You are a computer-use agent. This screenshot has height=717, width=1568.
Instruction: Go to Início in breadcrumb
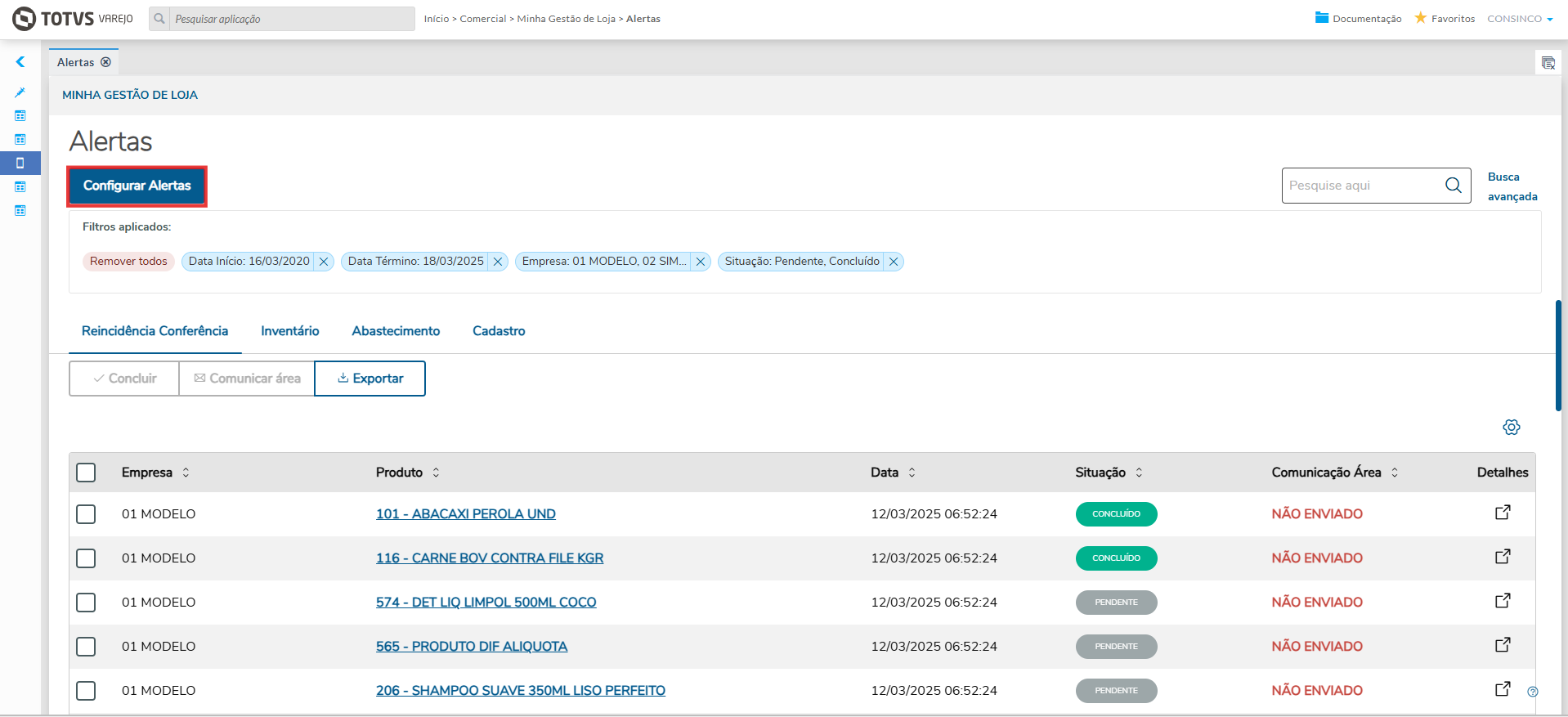(x=437, y=19)
